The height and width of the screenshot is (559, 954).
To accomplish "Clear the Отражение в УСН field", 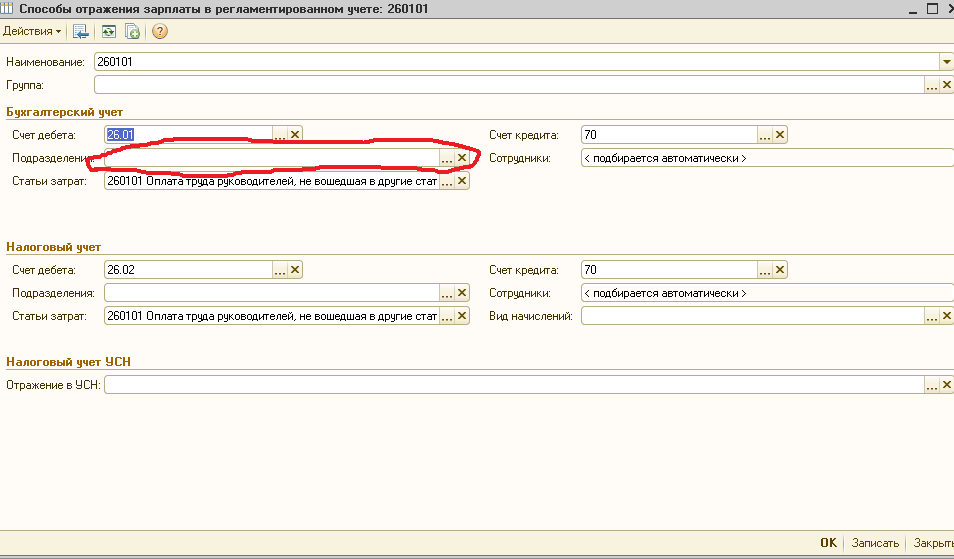I will click(946, 385).
